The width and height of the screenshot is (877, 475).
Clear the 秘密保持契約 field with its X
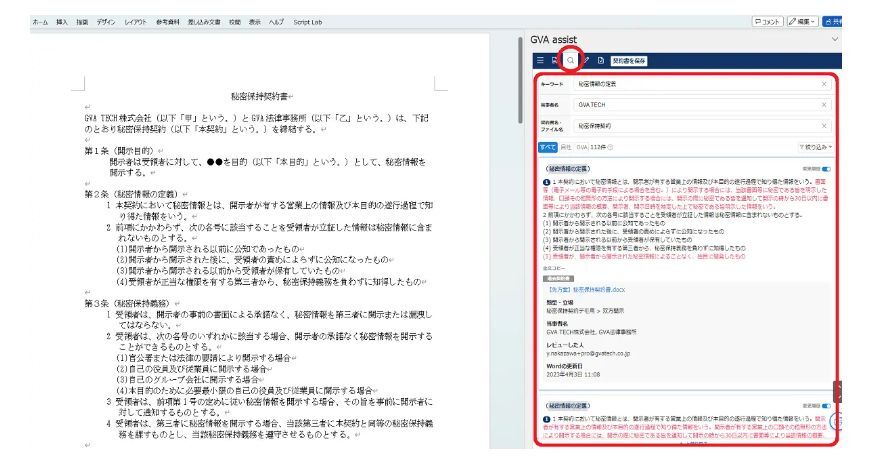click(x=824, y=126)
